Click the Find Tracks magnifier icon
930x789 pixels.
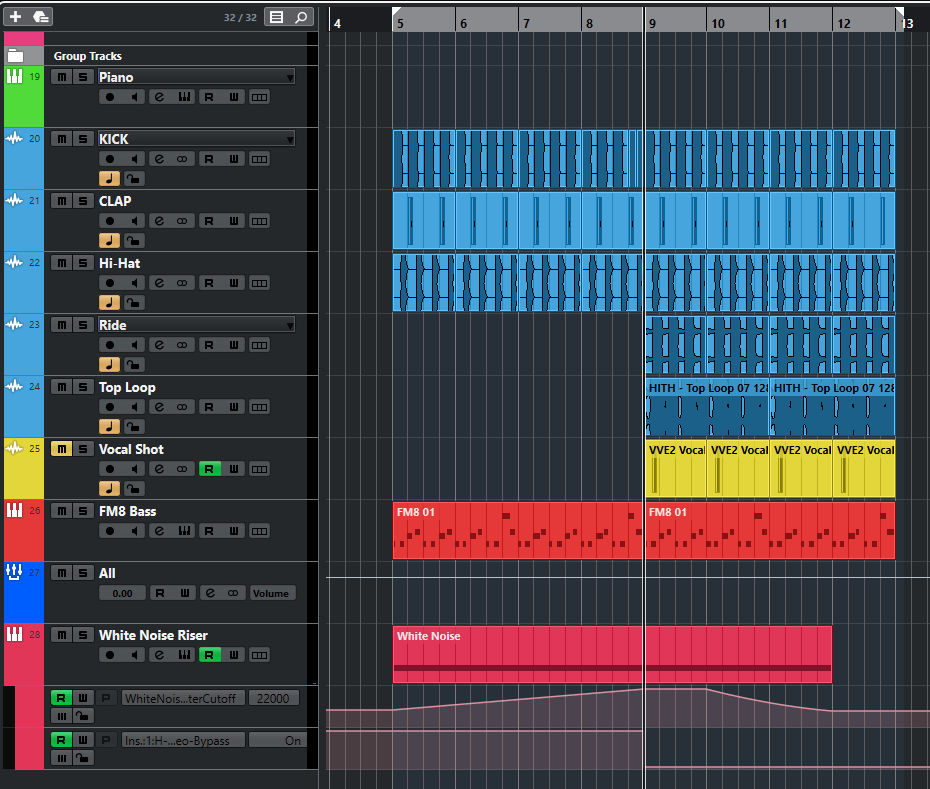click(301, 17)
